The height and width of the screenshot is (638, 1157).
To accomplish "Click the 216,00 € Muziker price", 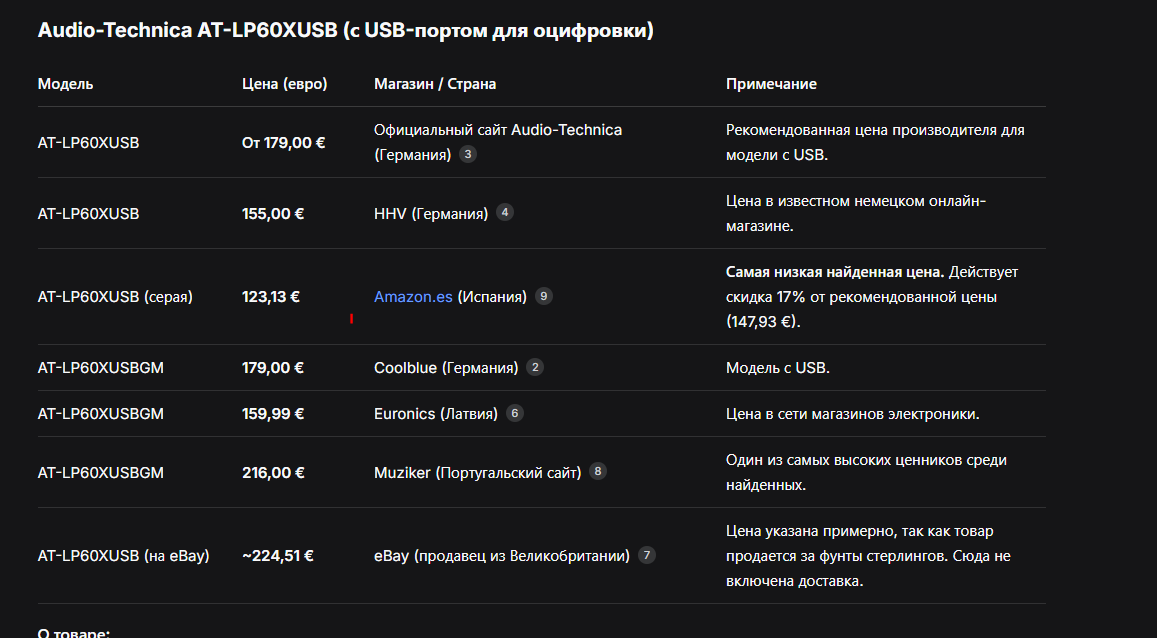I will pyautogui.click(x=273, y=472).
